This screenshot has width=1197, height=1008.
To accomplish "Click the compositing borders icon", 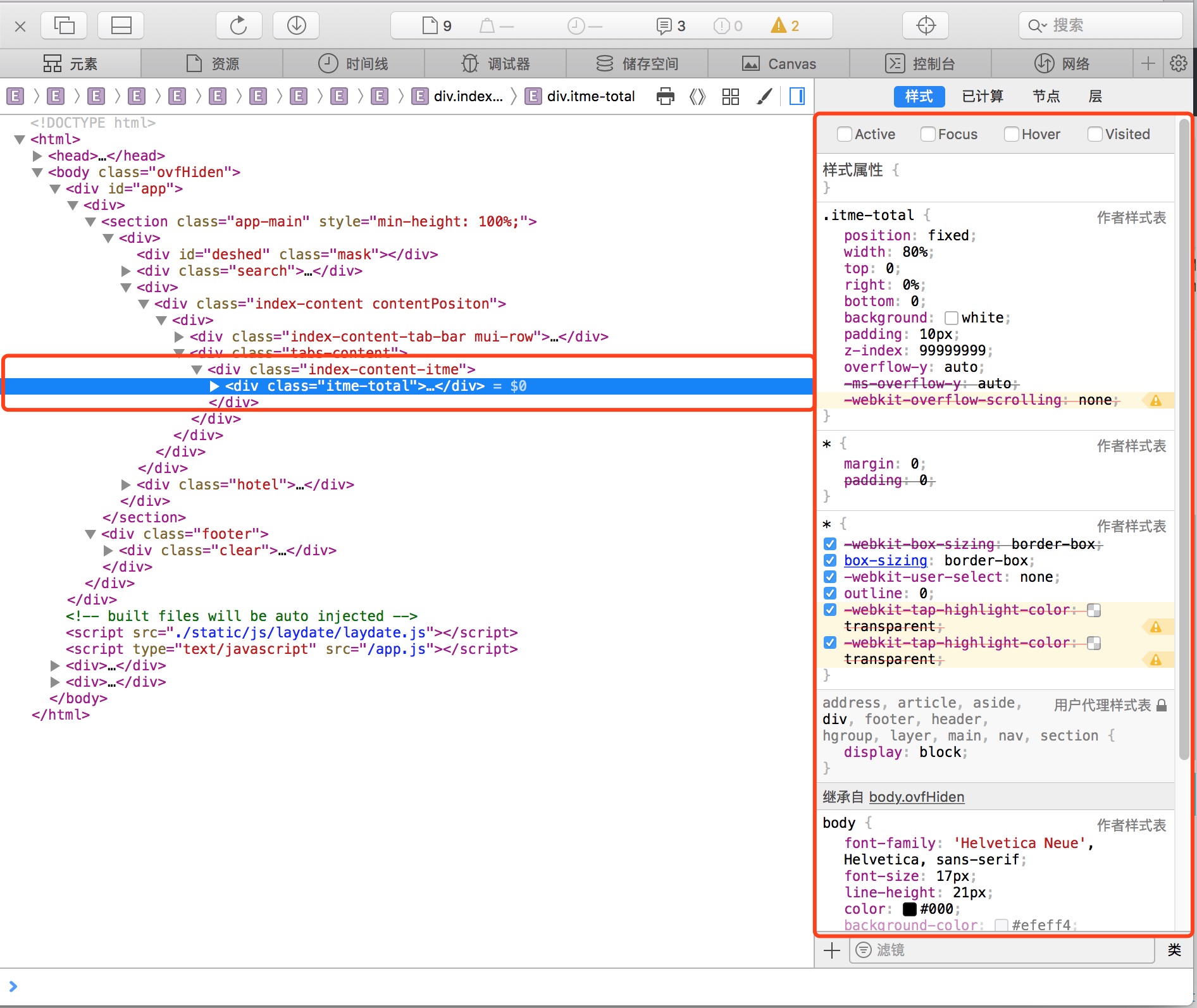I will (697, 97).
